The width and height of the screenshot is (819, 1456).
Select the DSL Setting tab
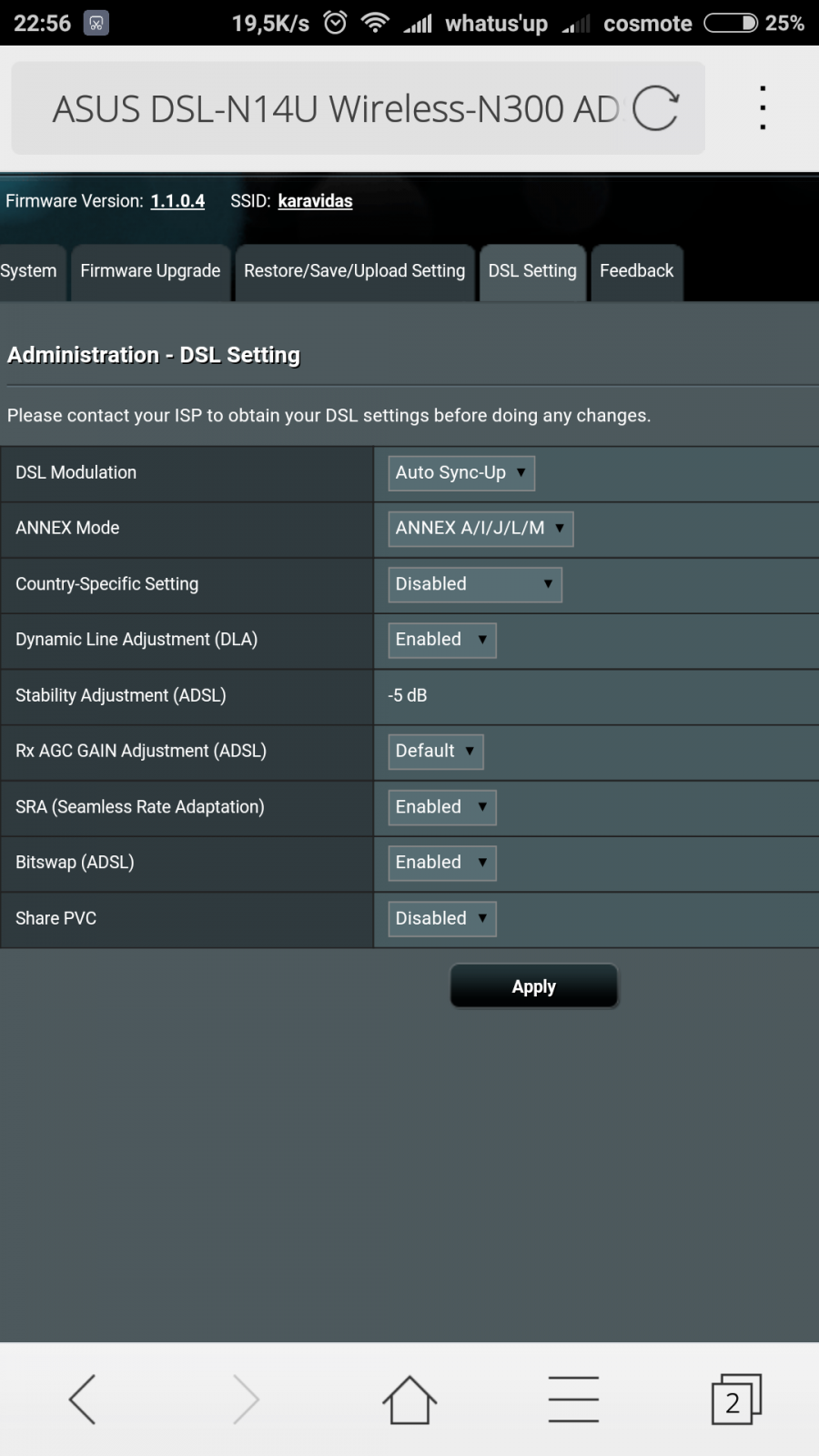(x=532, y=272)
